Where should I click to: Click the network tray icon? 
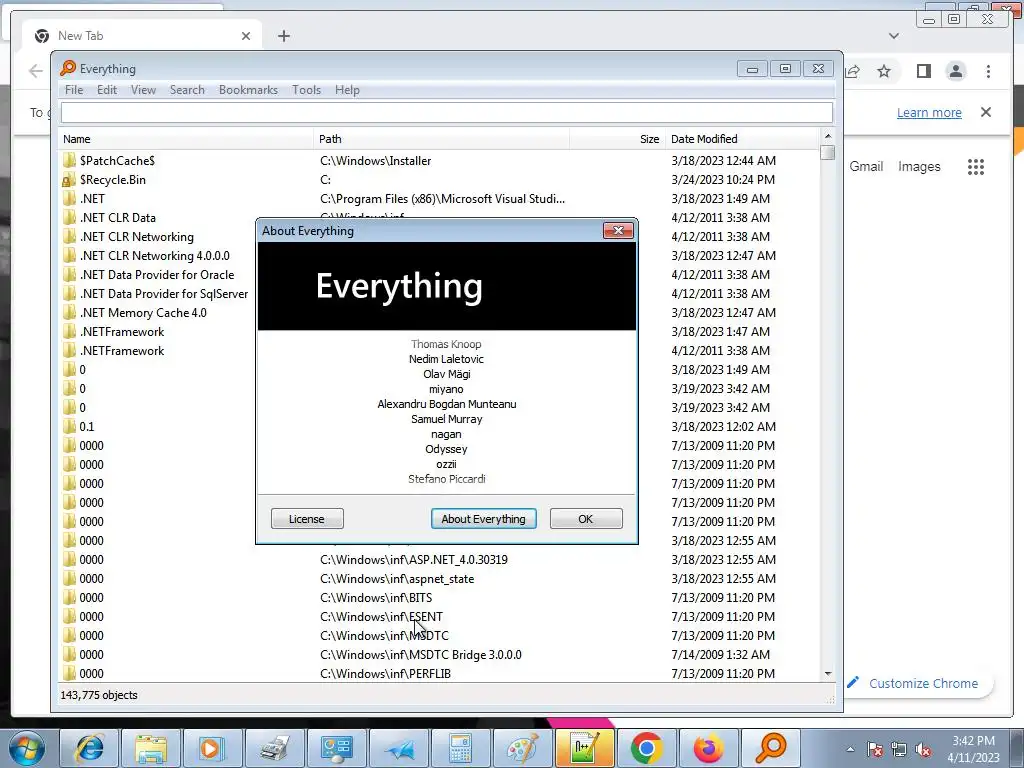(899, 749)
